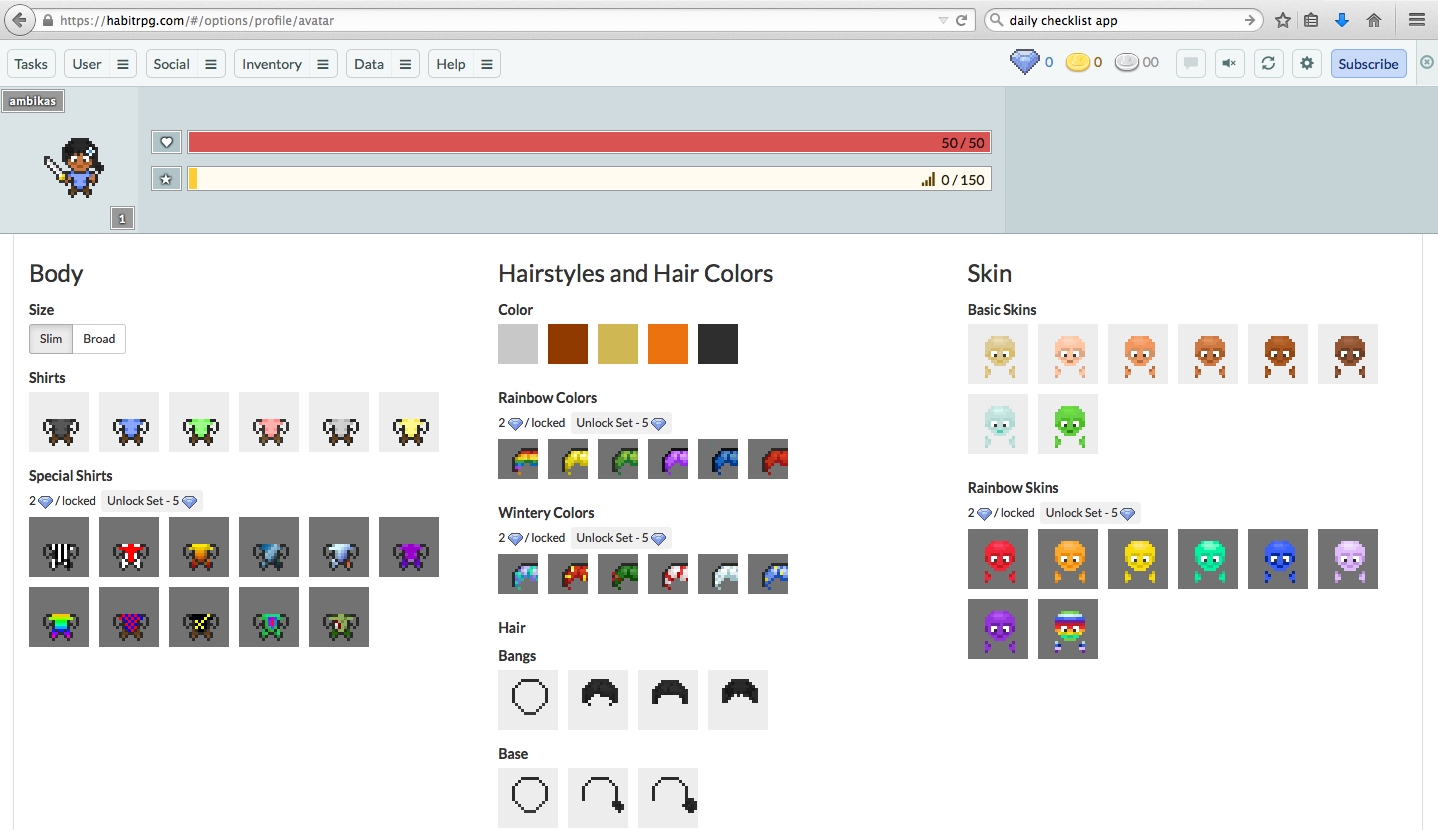The image size is (1438, 830).
Task: Open settings gear icon in toolbar
Action: [x=1307, y=64]
